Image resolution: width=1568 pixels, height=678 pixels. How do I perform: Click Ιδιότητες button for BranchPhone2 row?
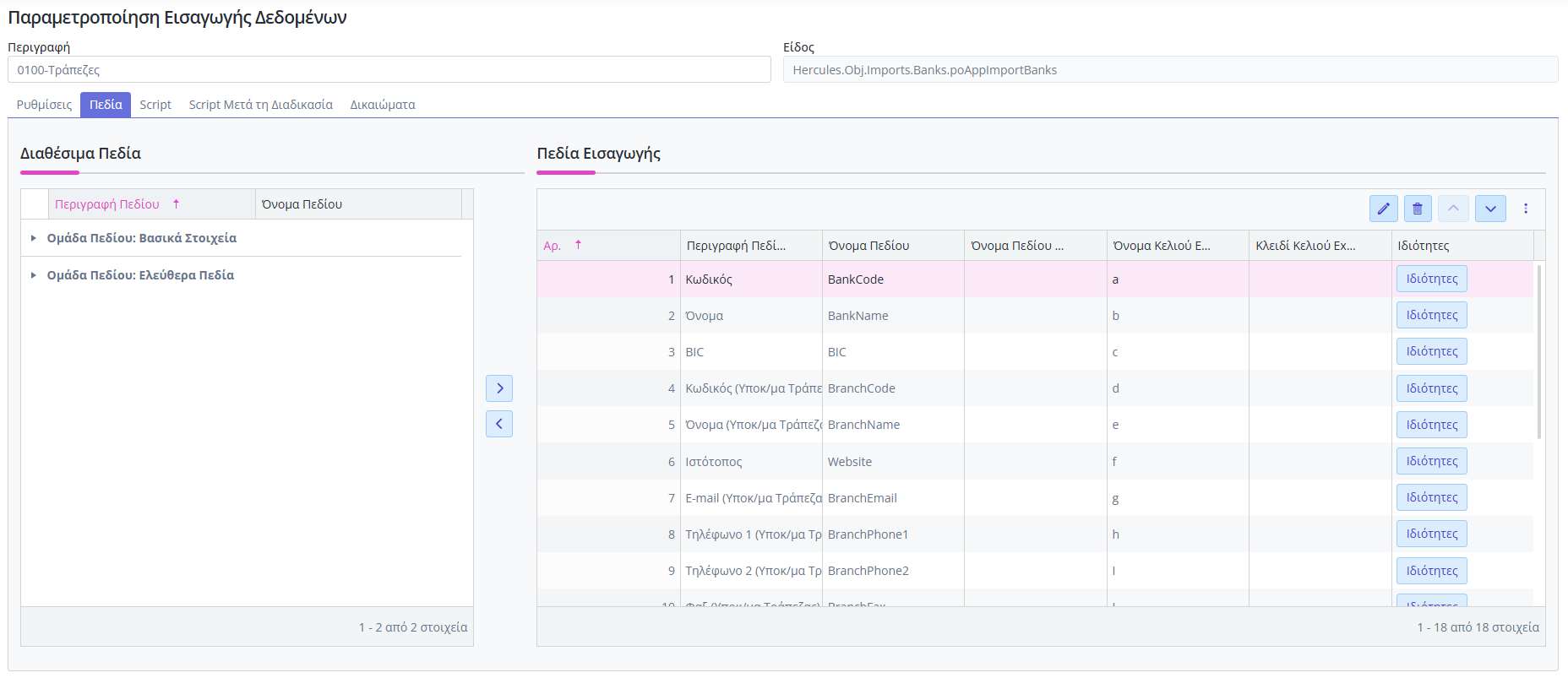coord(1432,571)
